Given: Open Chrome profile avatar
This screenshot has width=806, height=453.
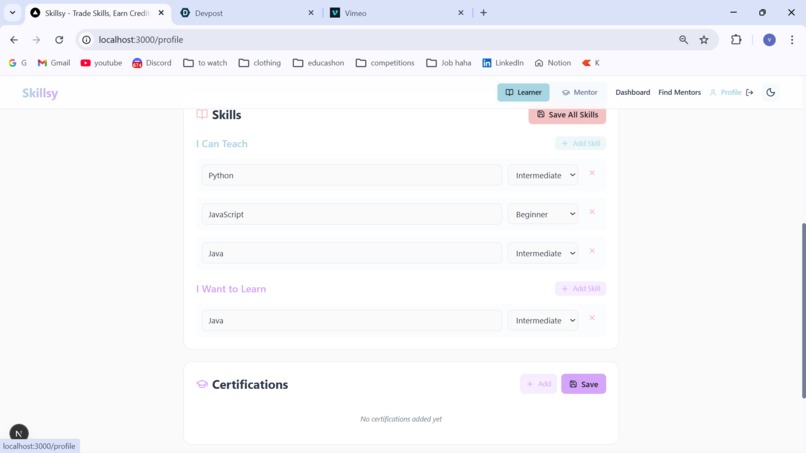Looking at the screenshot, I should point(769,40).
